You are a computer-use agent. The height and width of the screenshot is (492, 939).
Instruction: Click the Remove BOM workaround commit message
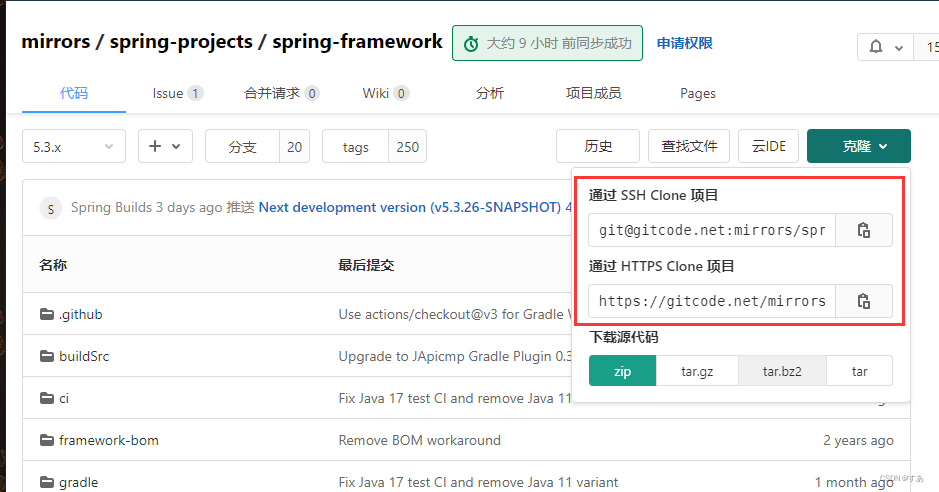[x=419, y=440]
